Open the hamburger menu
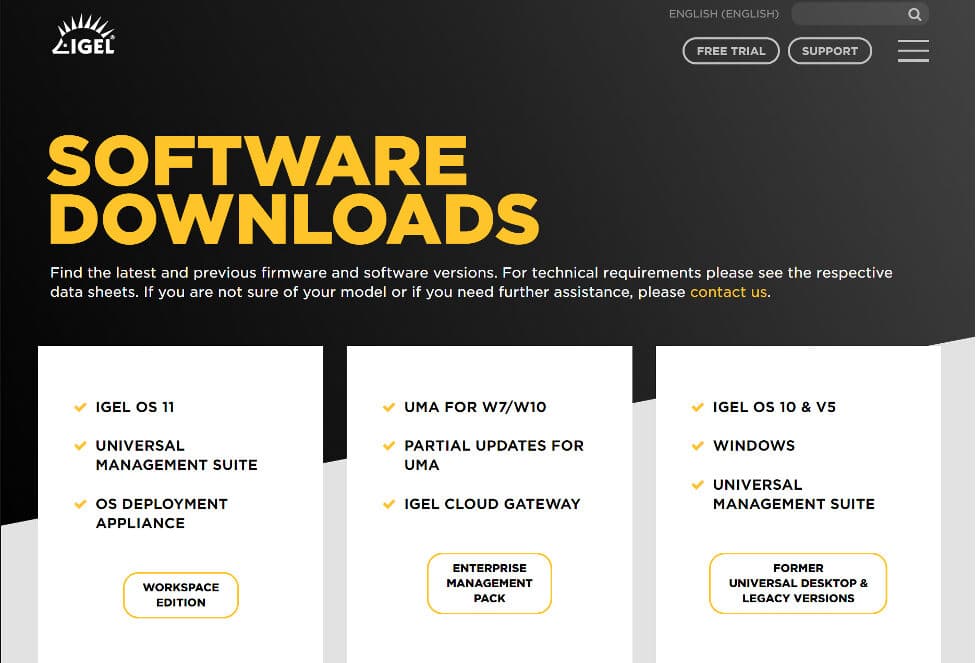The height and width of the screenshot is (663, 977). (913, 51)
